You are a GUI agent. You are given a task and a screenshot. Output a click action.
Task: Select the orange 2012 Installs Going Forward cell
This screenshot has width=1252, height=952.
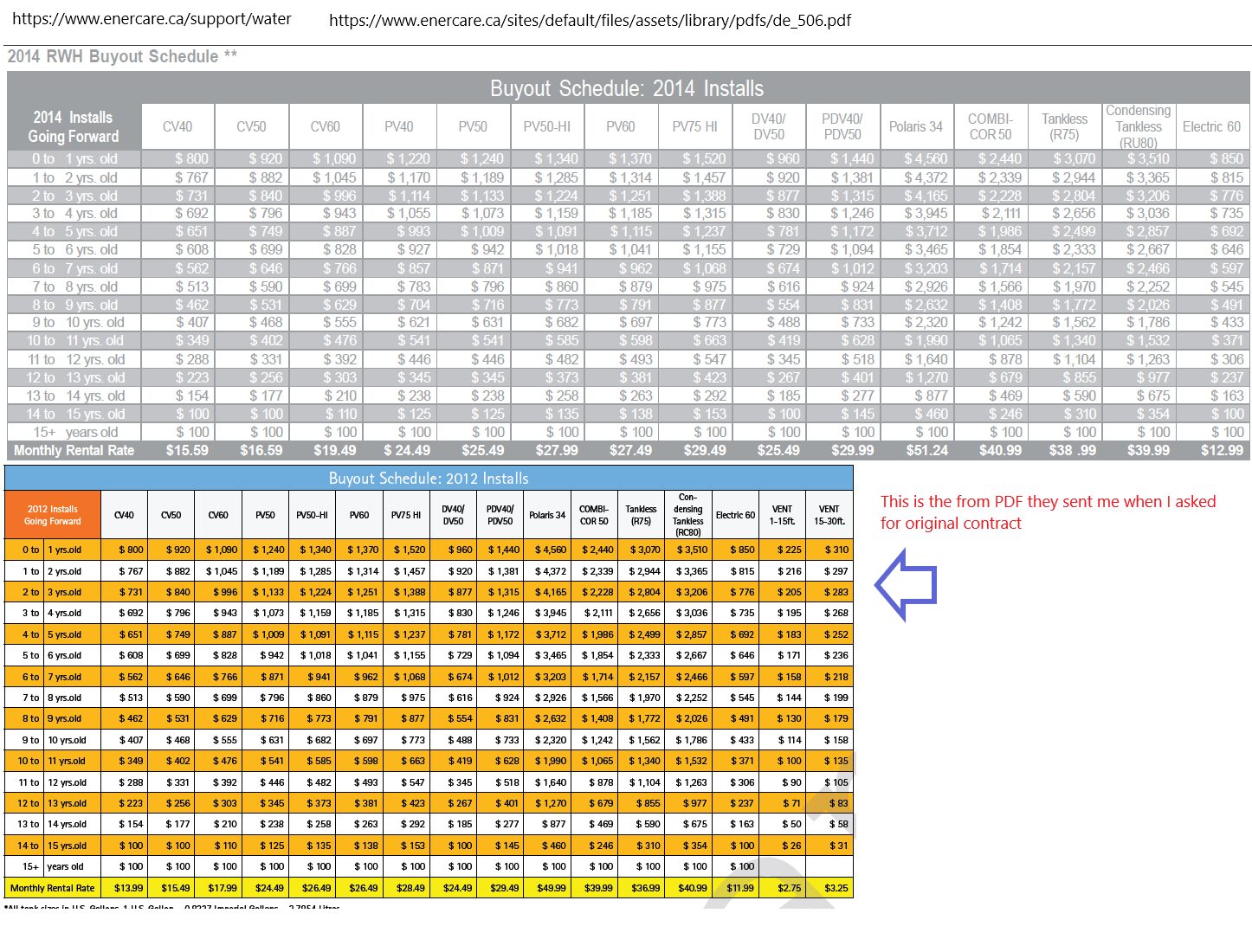(52, 515)
